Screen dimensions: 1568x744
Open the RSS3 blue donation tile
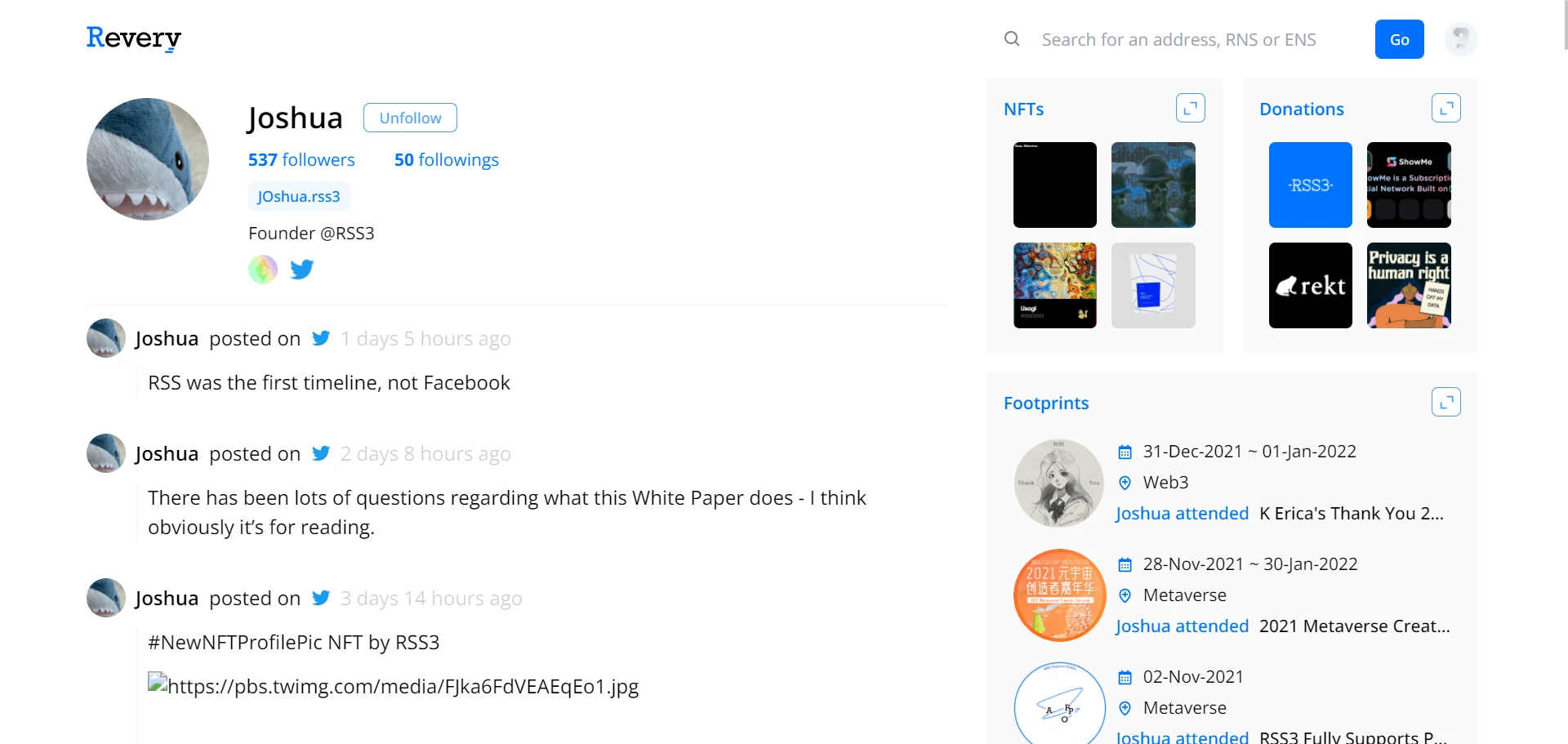pyautogui.click(x=1310, y=185)
